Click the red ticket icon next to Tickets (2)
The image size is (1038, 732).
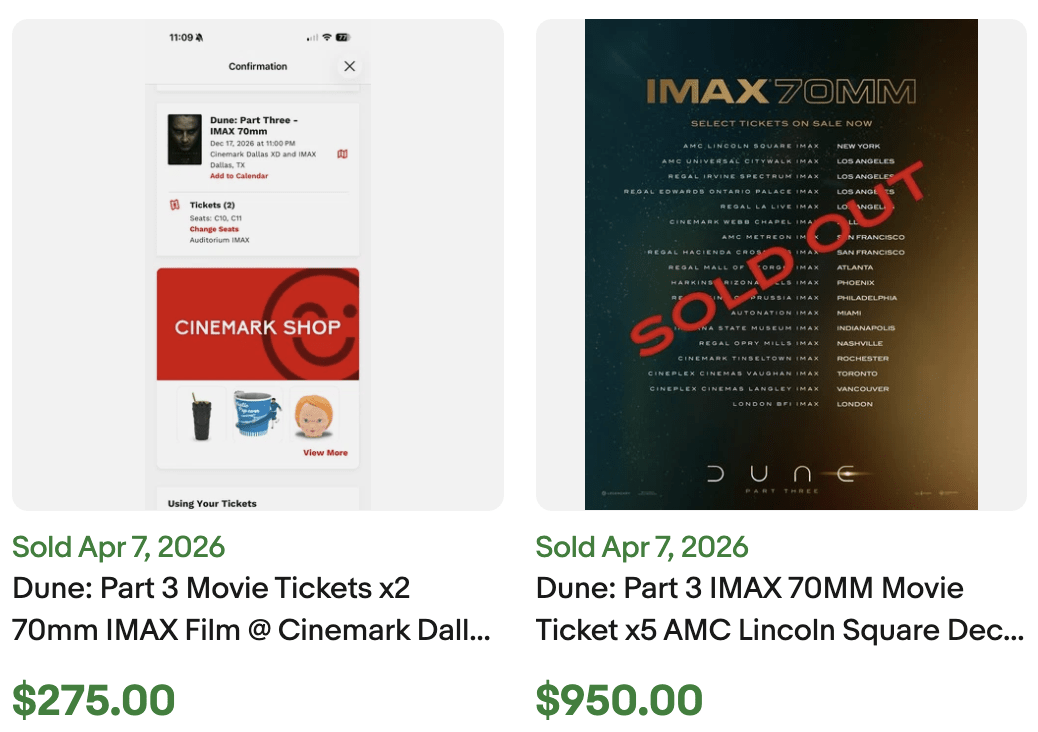pos(175,205)
